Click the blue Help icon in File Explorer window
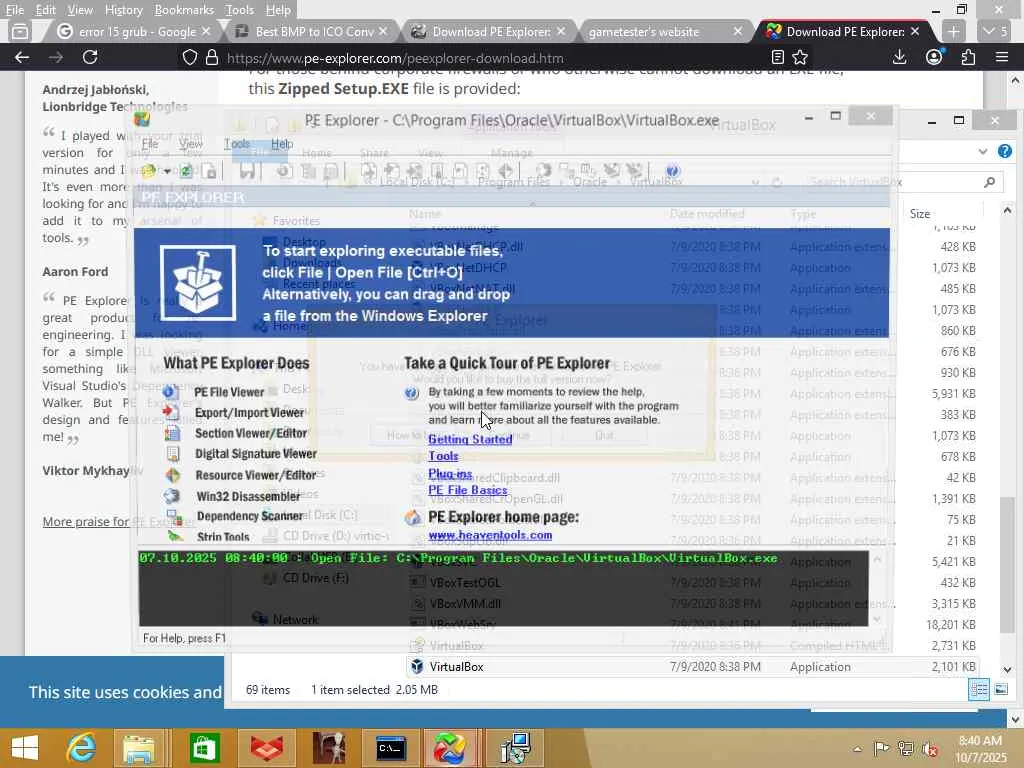The image size is (1024, 768). pos(1005,152)
